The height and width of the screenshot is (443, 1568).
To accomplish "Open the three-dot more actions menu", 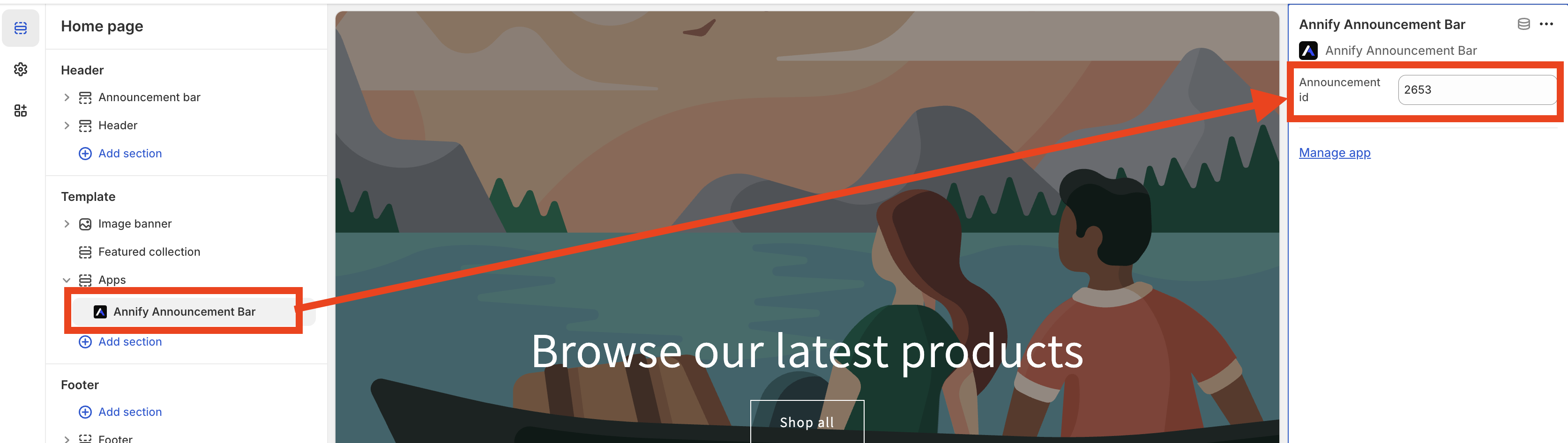I will 1546,24.
